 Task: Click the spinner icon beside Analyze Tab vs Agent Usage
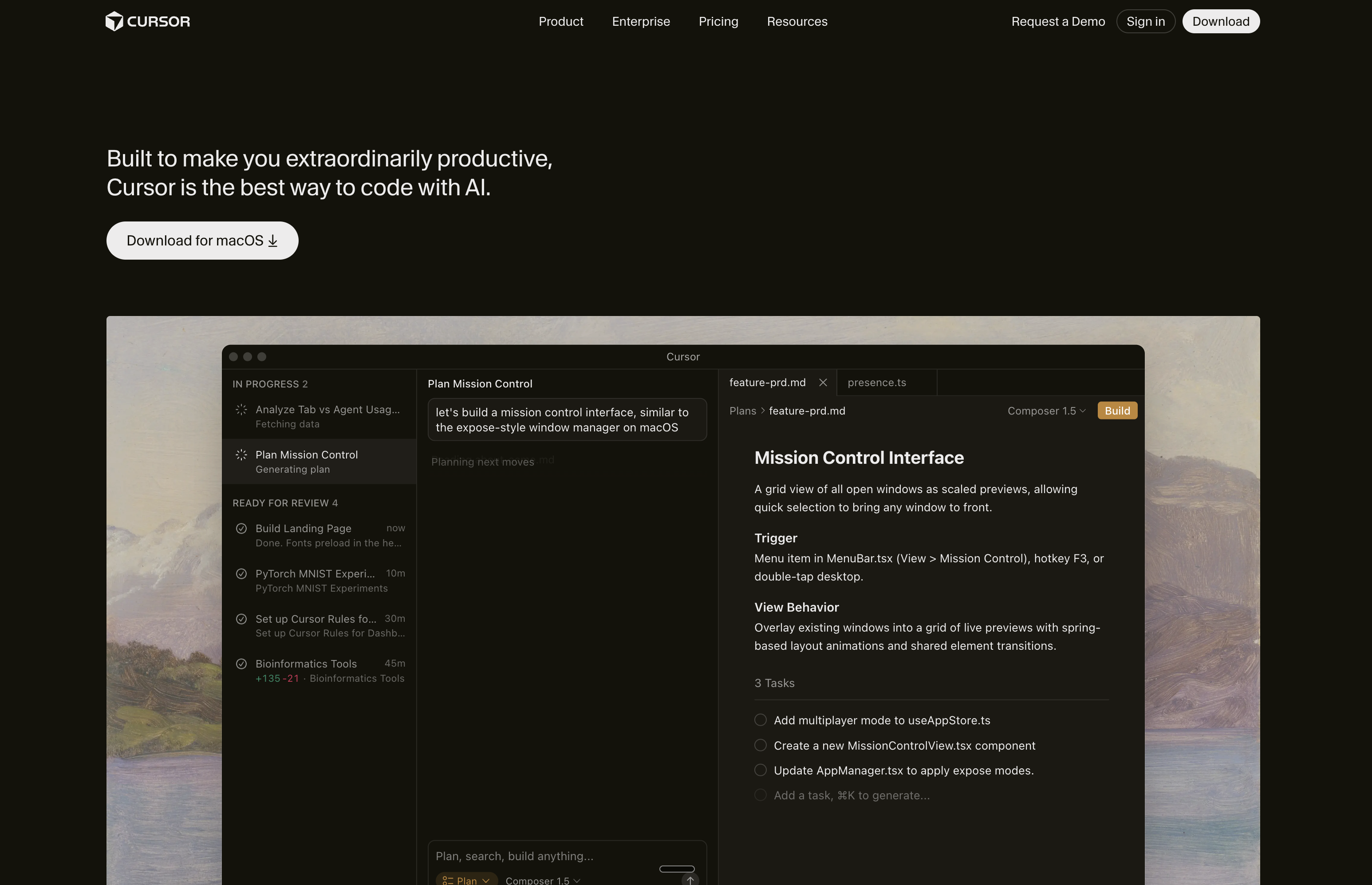pos(241,409)
